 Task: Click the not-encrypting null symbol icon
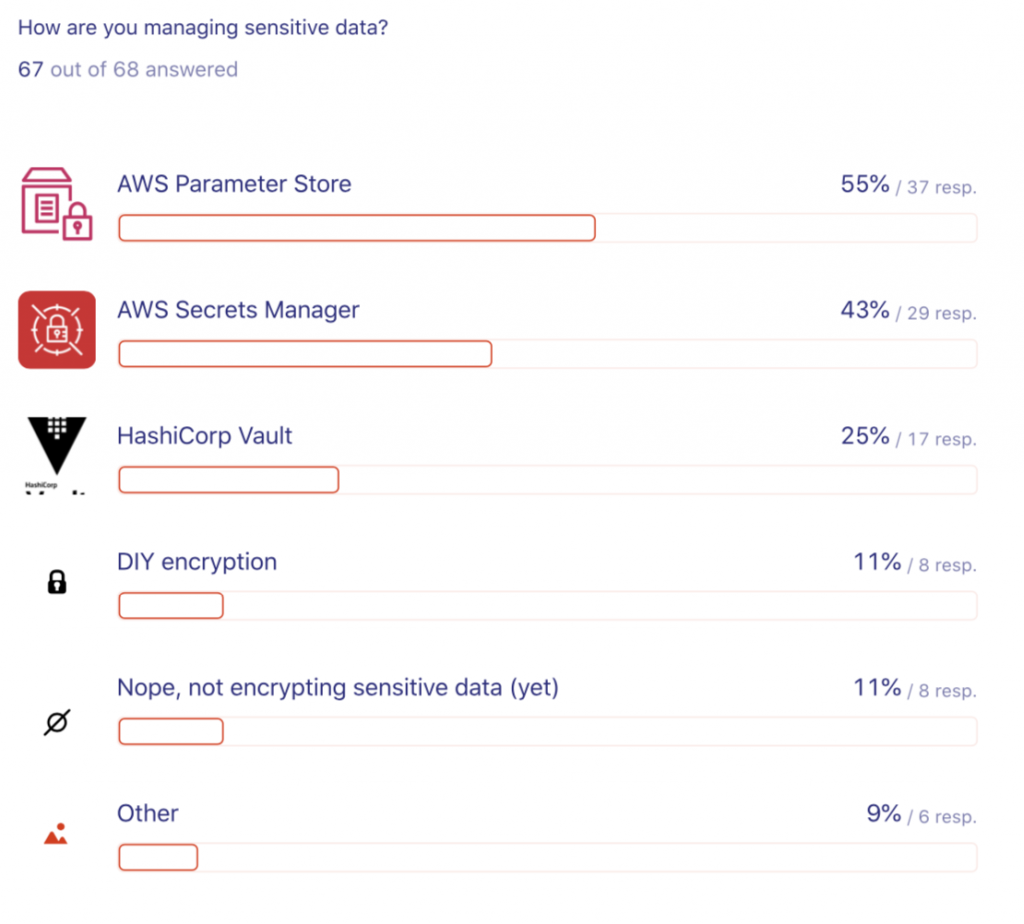click(x=57, y=722)
